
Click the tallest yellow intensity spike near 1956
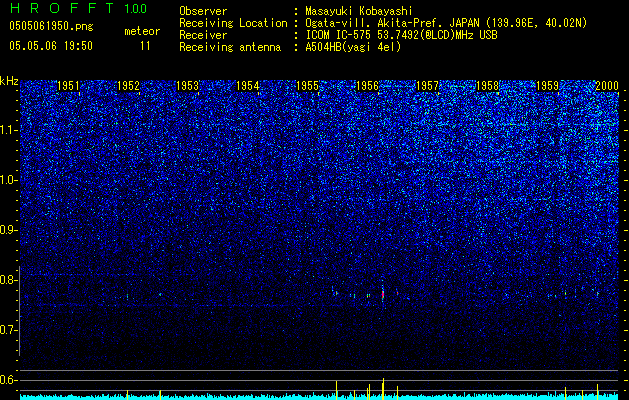(383, 389)
